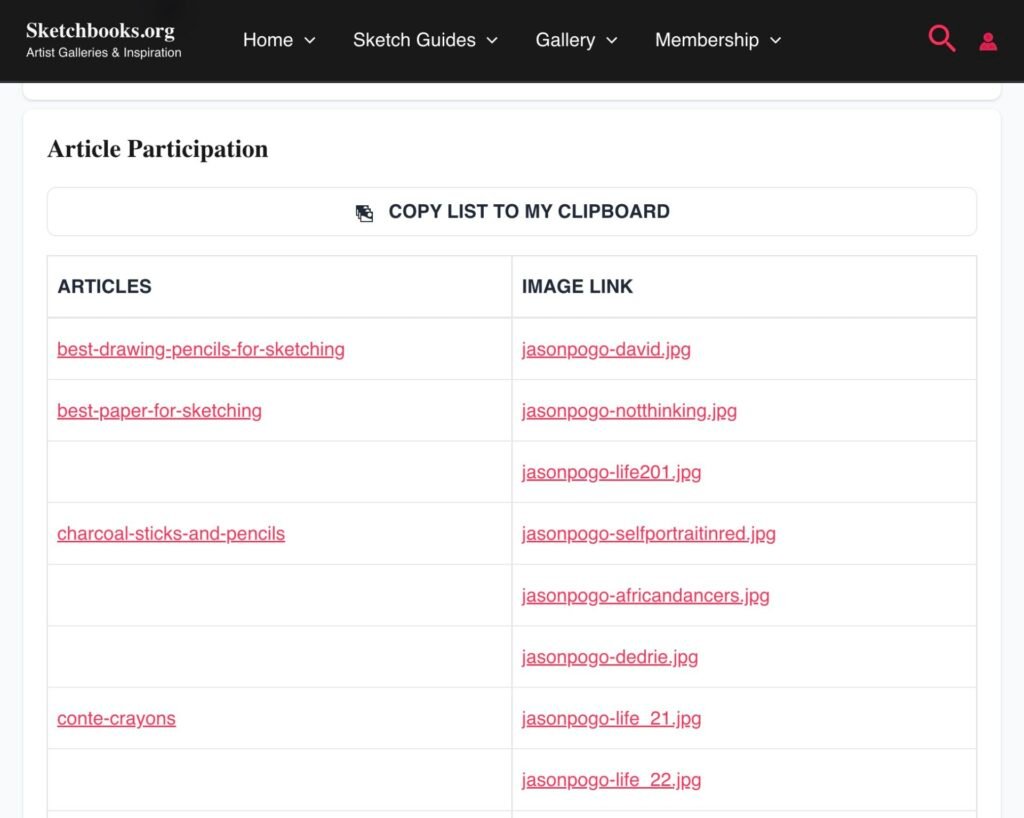Click the Articles column header
1024x818 pixels.
105,286
